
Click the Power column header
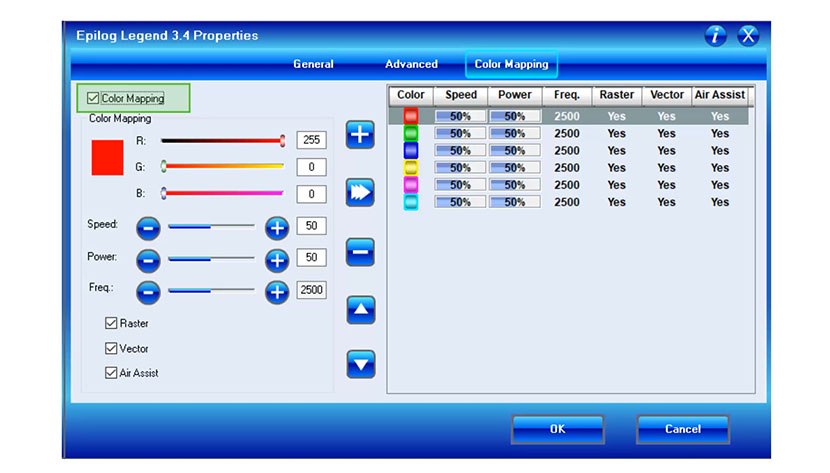[x=515, y=95]
